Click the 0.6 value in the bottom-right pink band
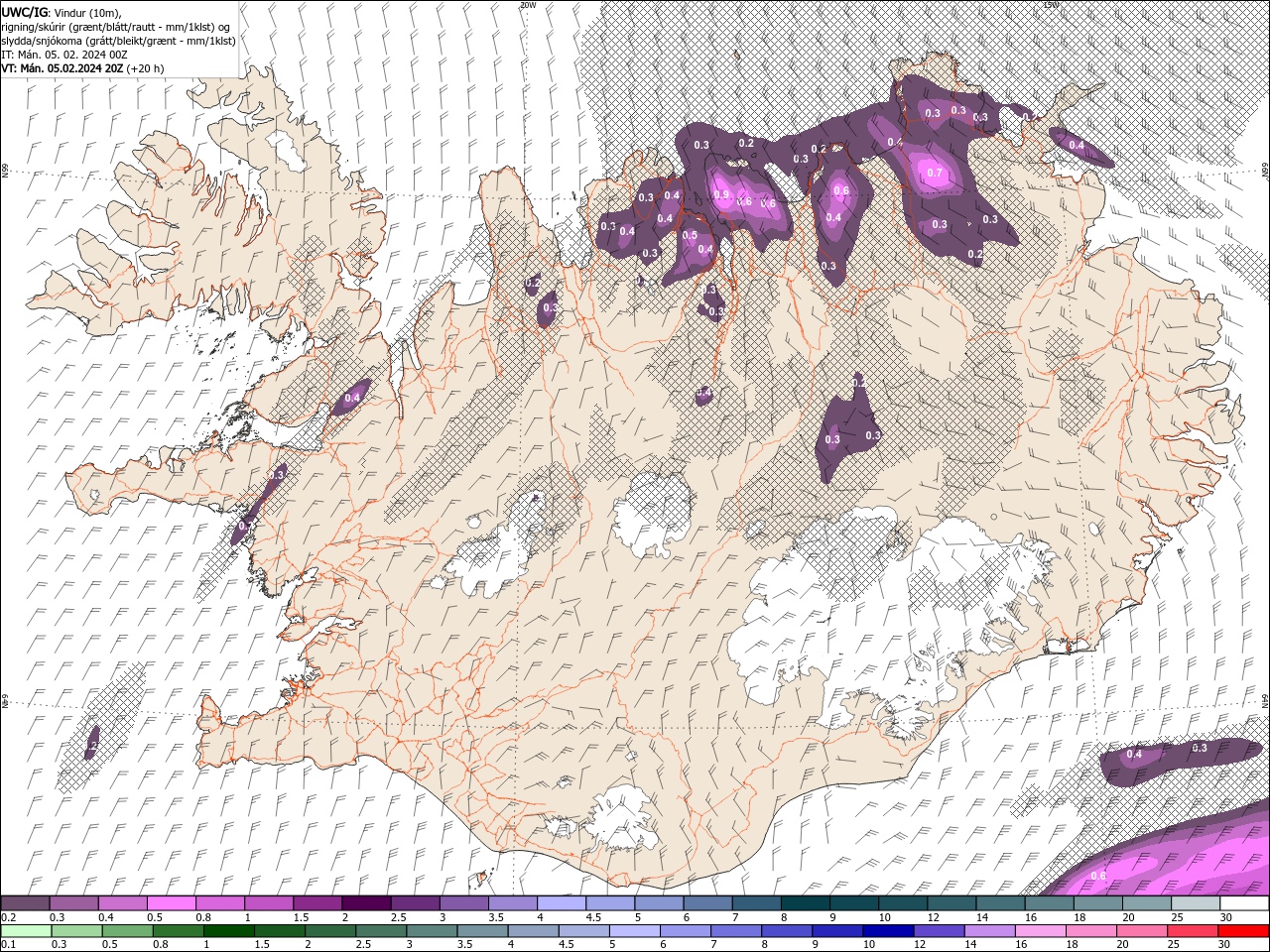This screenshot has height=952, width=1270. point(1098,876)
